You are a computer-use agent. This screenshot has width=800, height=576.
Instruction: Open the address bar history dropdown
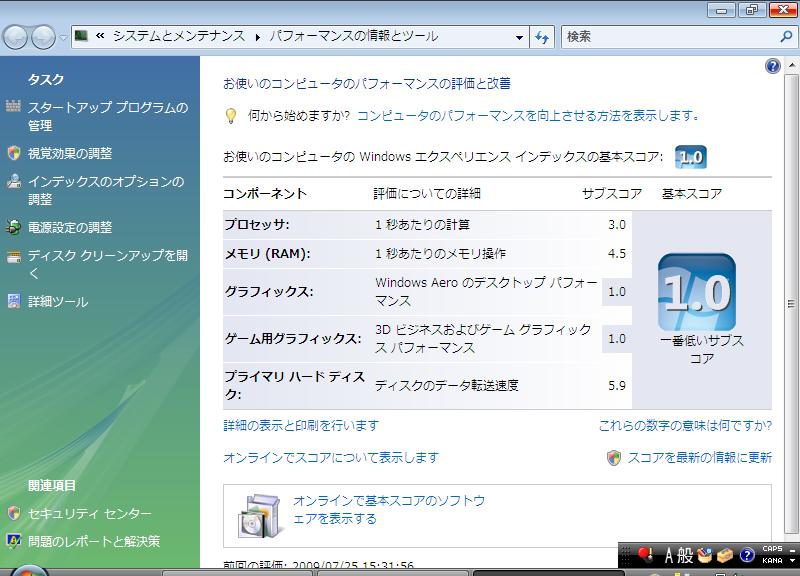[x=519, y=37]
